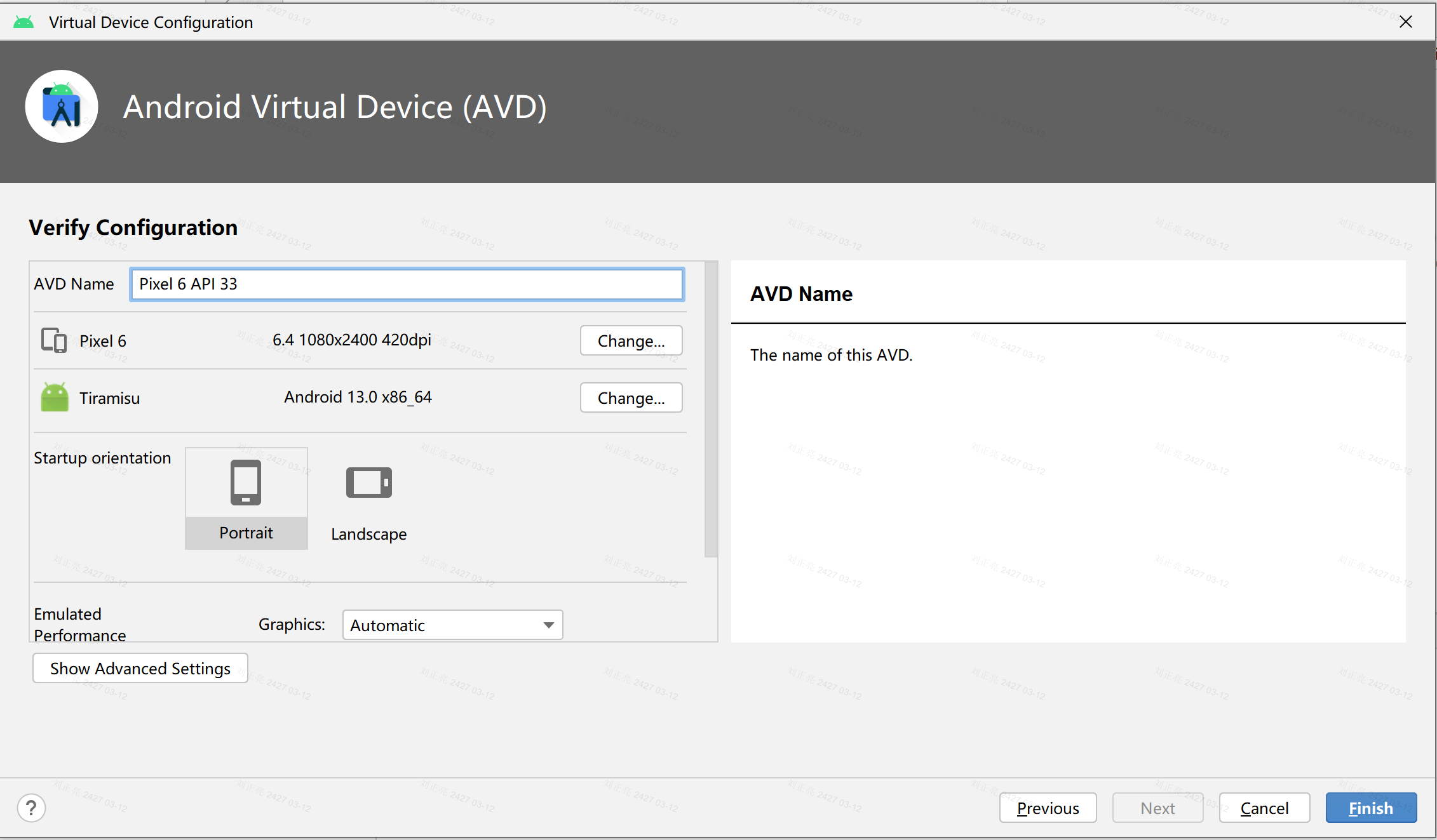Click the Android head icon in title bar
Viewport: 1437px width, 840px height.
24,22
